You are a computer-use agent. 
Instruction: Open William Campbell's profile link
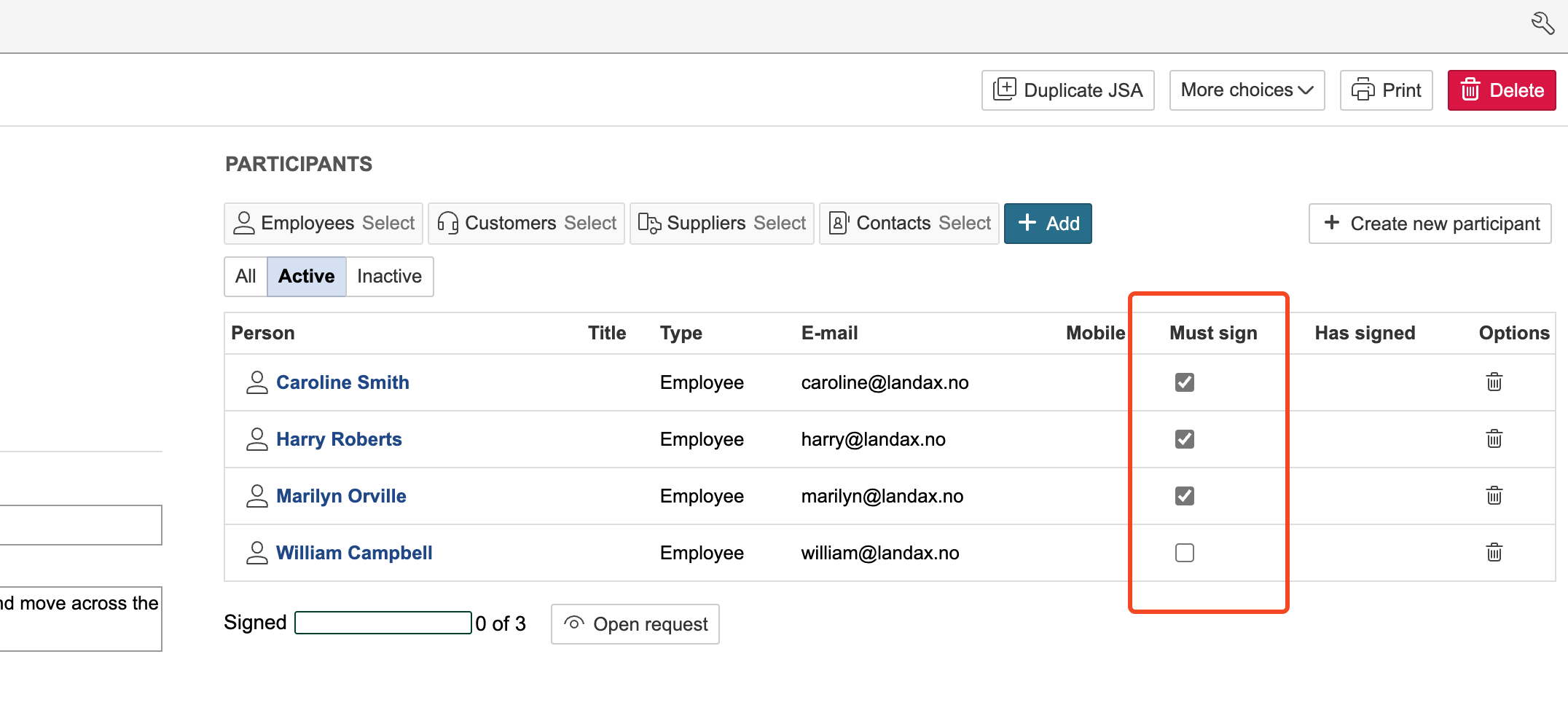click(x=354, y=553)
